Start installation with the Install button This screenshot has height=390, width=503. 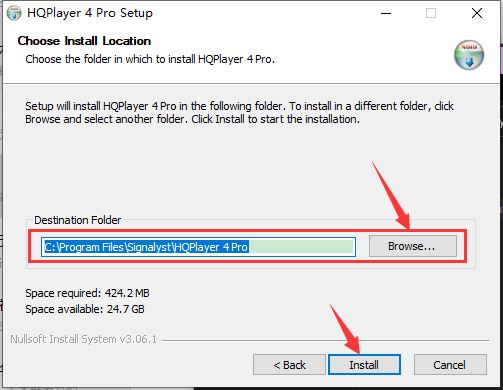coord(364,365)
